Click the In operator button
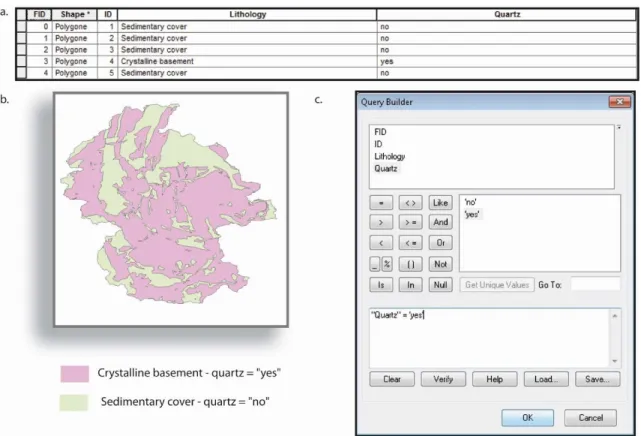 [410, 285]
